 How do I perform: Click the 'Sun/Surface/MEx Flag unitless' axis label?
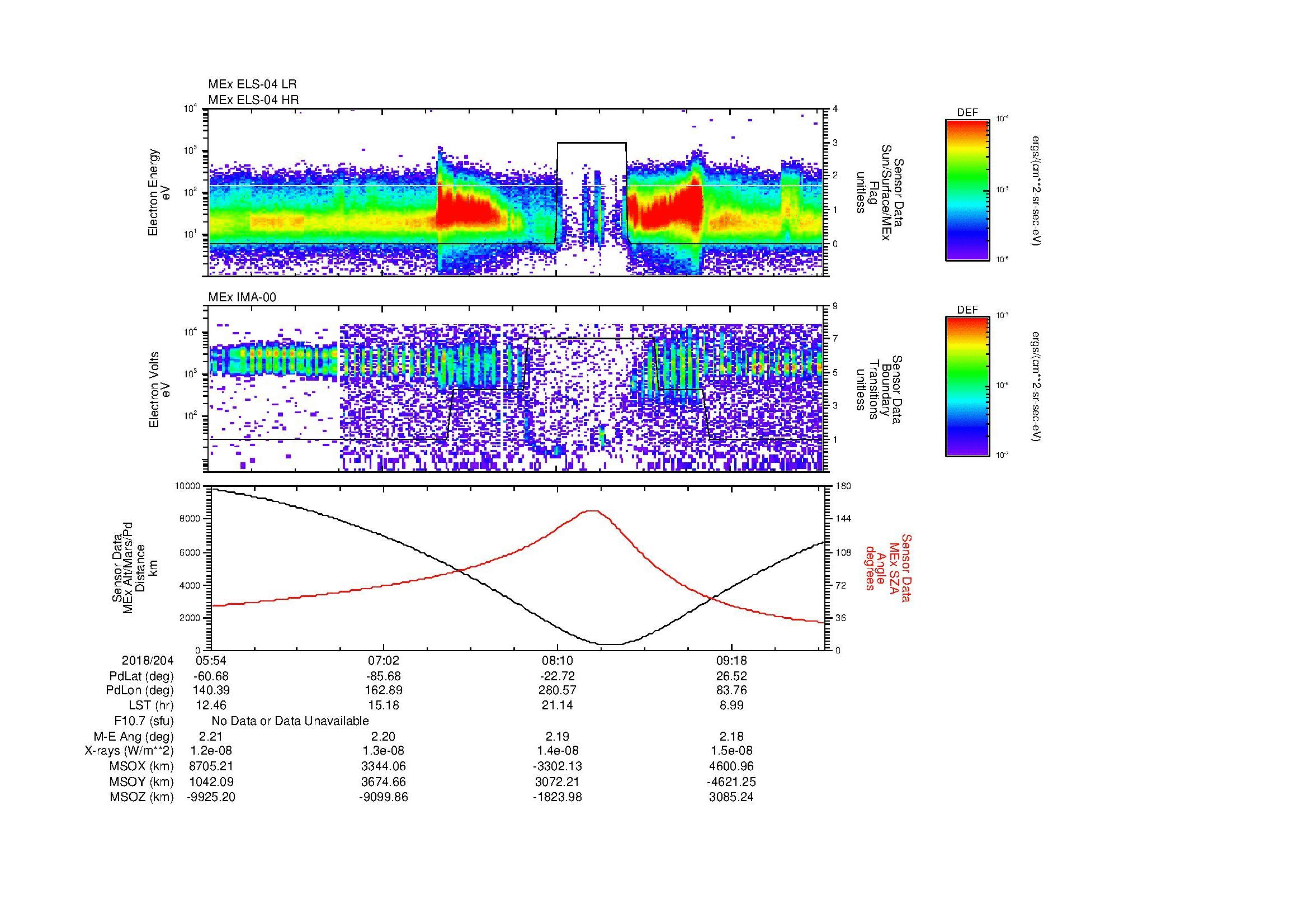[880, 192]
